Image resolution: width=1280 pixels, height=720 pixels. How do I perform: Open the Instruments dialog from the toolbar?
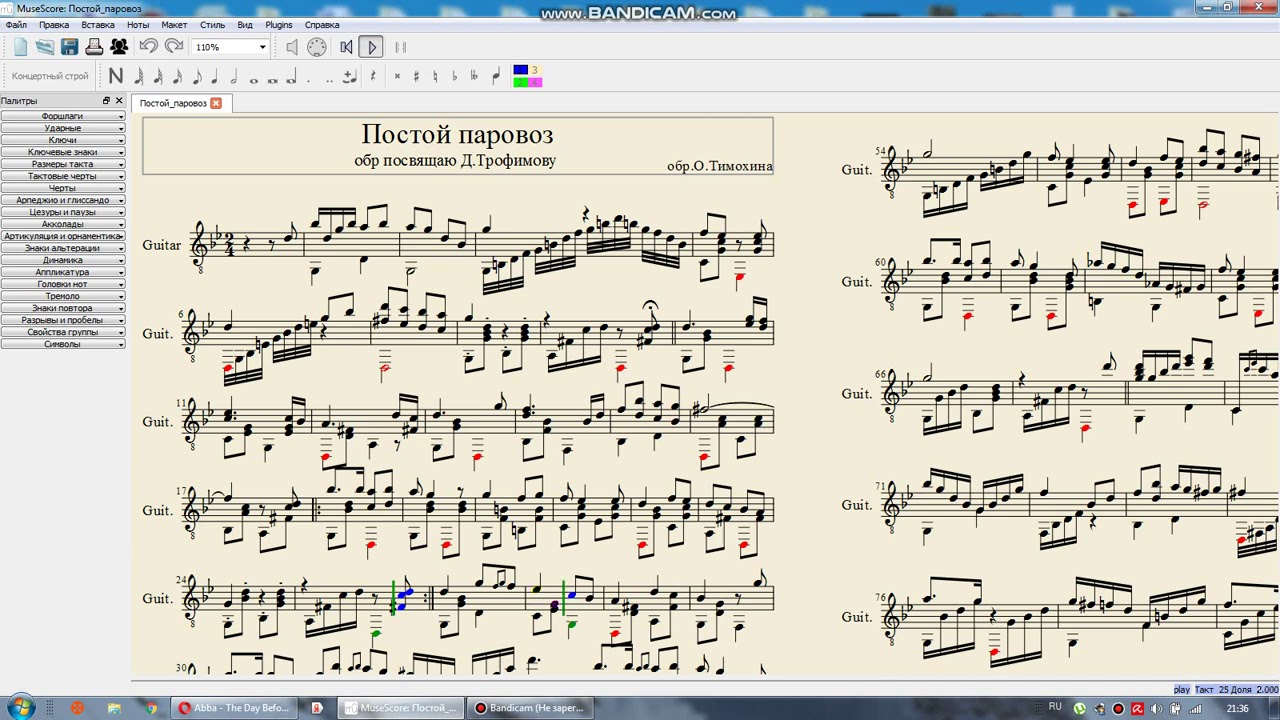tap(119, 47)
